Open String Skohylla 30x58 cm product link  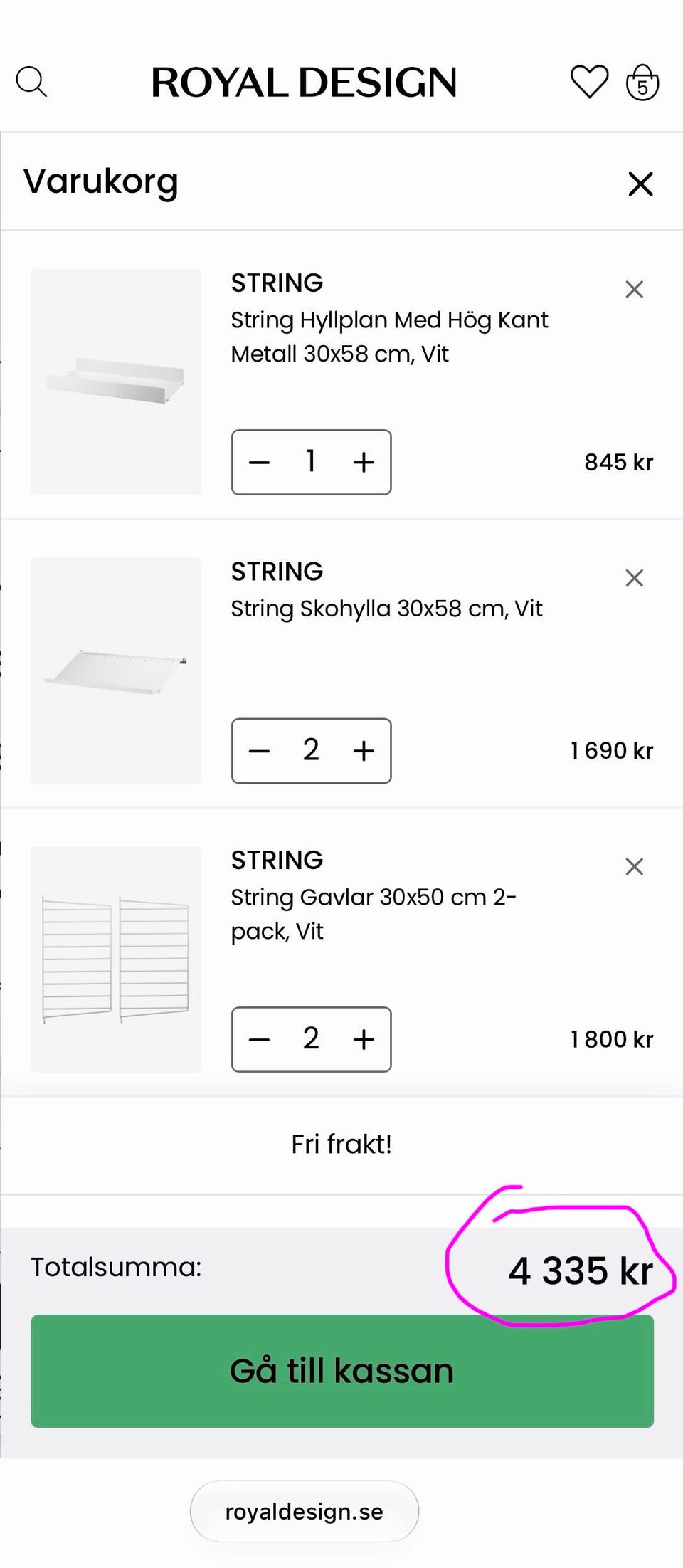click(x=386, y=609)
